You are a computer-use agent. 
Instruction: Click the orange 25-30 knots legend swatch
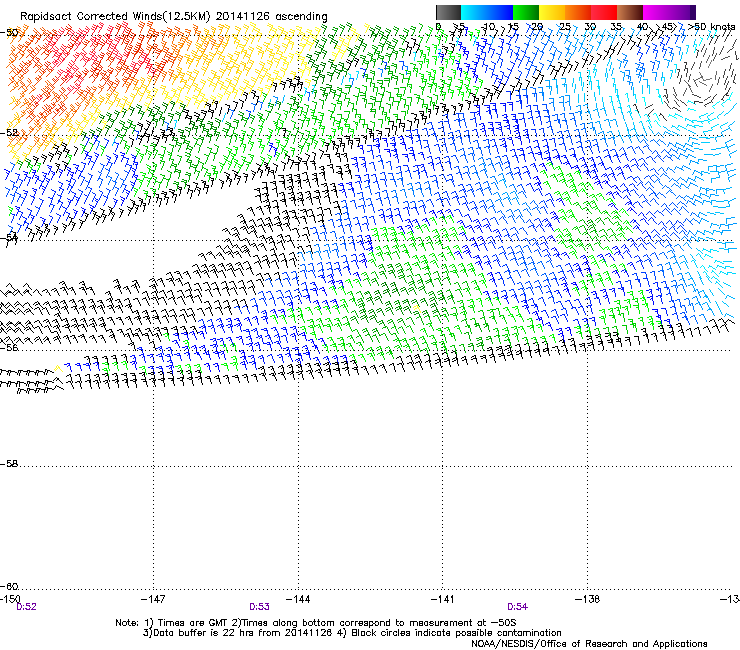click(578, 12)
